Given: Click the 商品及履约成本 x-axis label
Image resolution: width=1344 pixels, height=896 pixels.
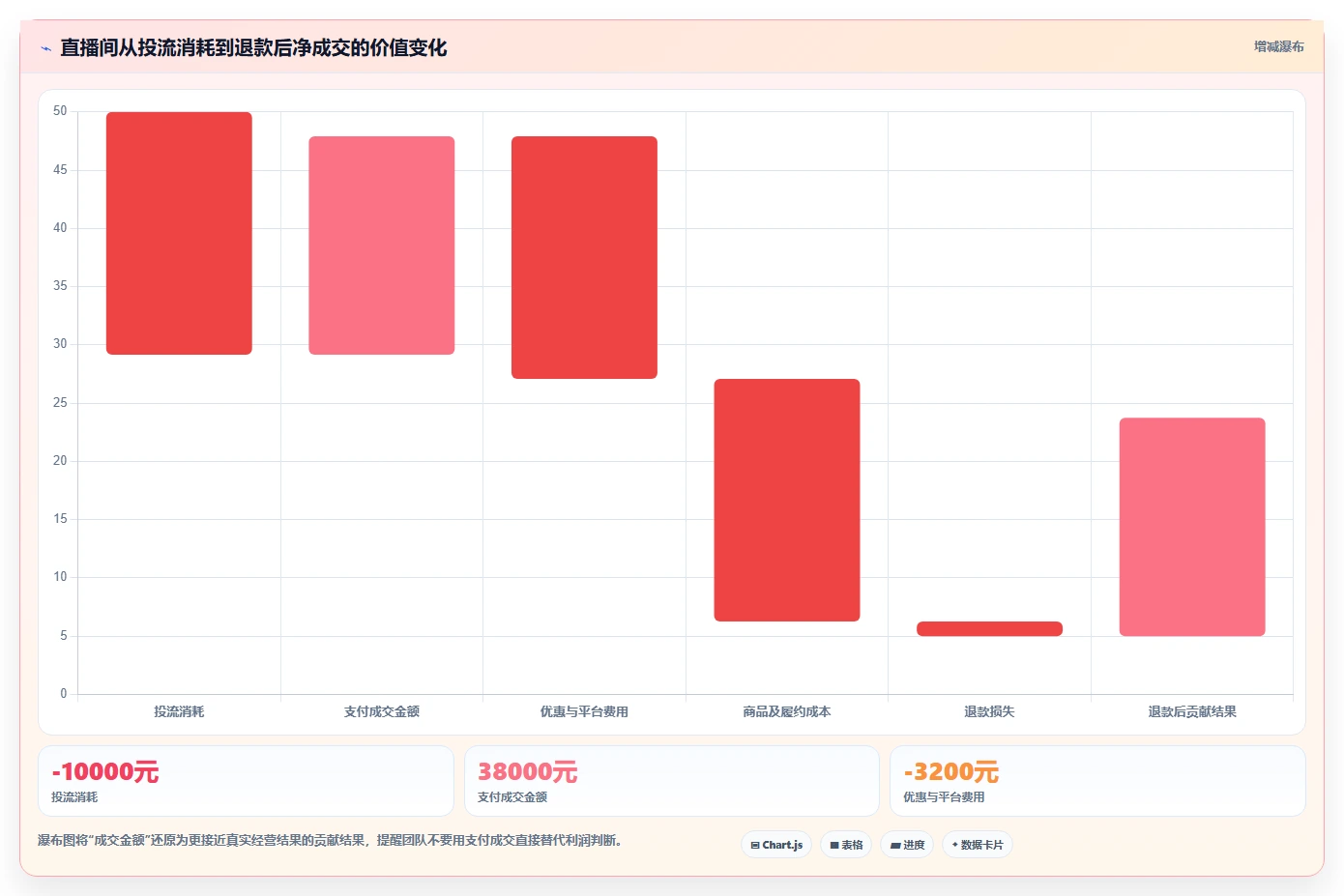Looking at the screenshot, I should [x=787, y=711].
